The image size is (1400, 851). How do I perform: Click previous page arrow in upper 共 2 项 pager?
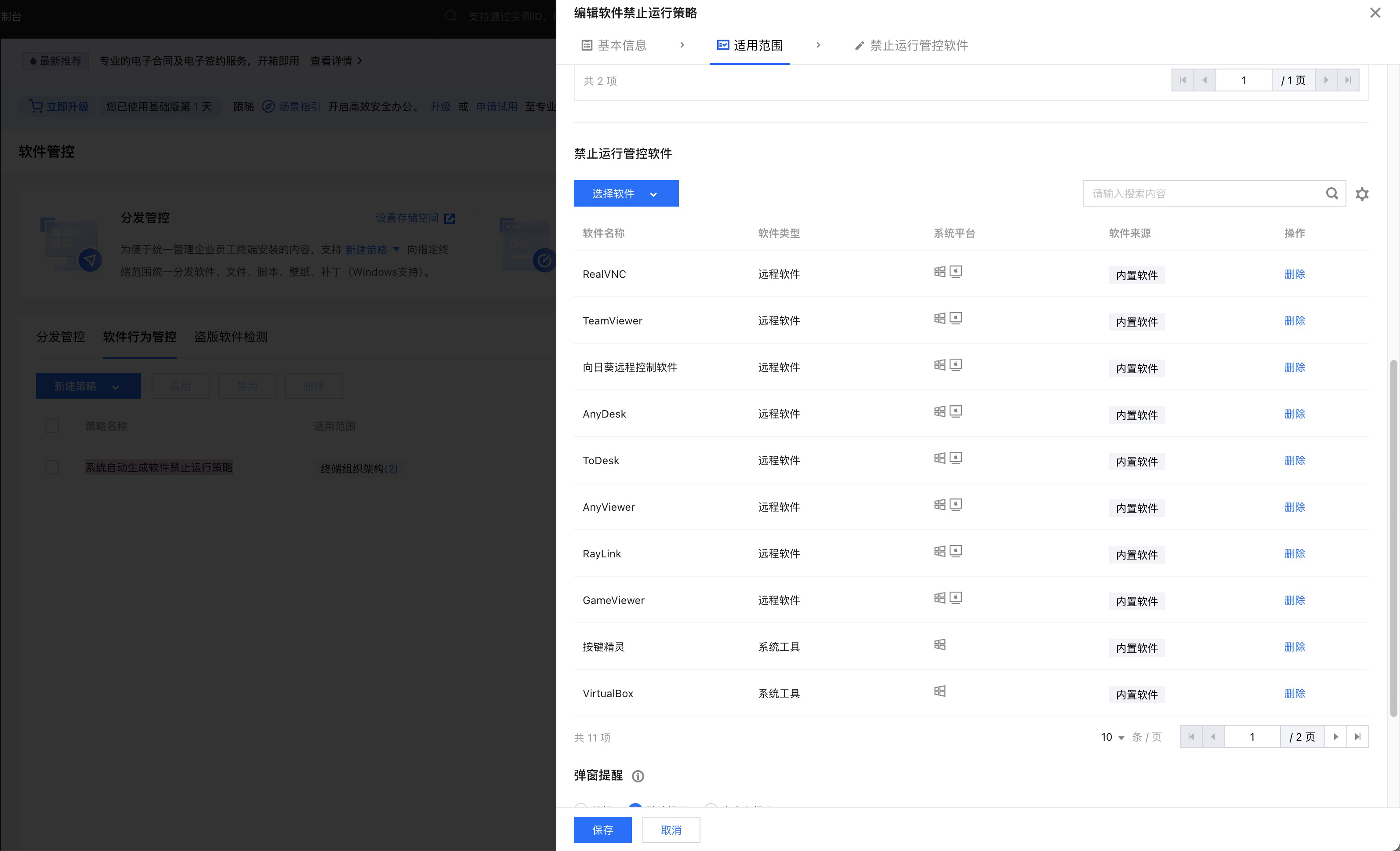[x=1205, y=80]
